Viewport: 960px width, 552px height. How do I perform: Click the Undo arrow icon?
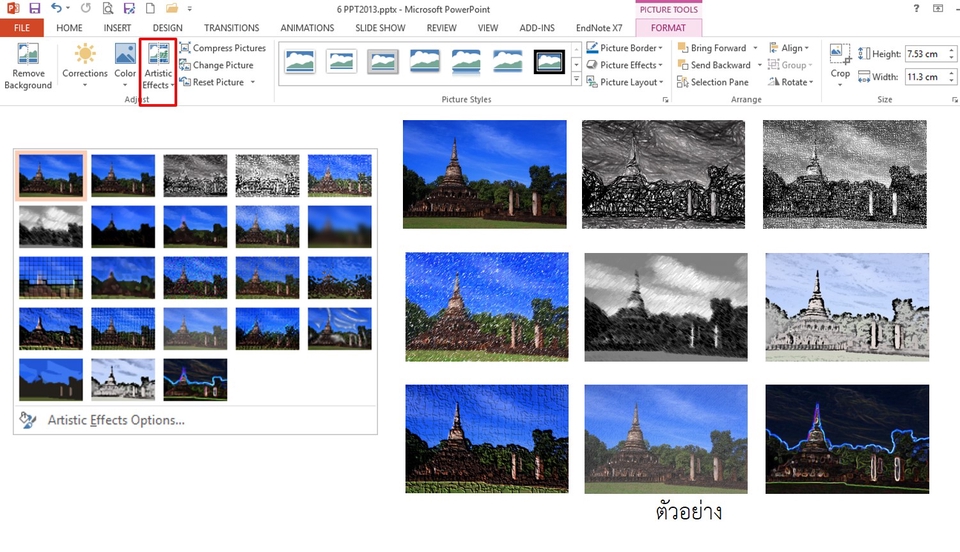[x=56, y=9]
